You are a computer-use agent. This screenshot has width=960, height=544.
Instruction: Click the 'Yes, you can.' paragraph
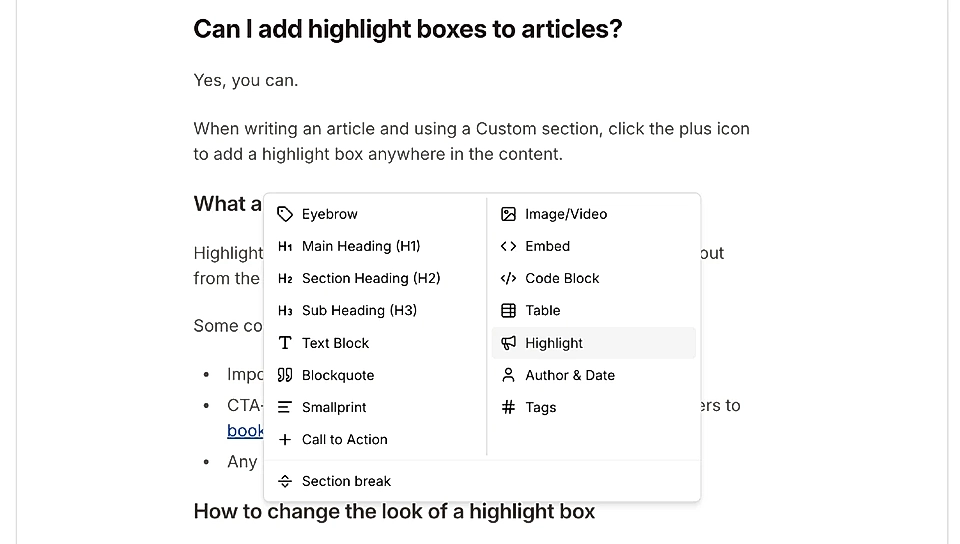[246, 80]
